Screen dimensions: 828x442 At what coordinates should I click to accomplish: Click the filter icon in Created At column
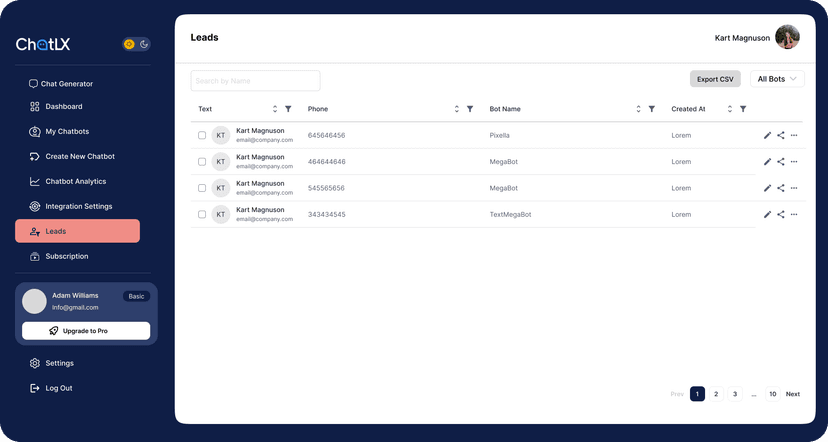tap(743, 109)
